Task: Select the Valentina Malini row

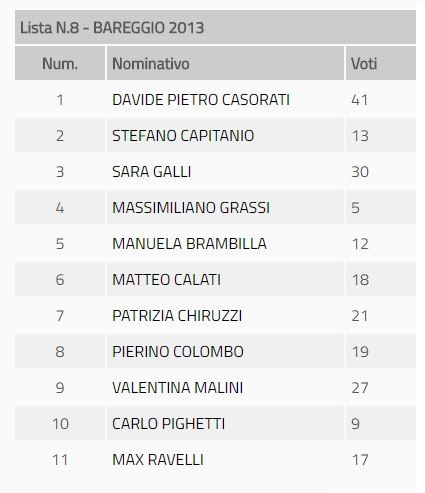Action: click(x=215, y=388)
